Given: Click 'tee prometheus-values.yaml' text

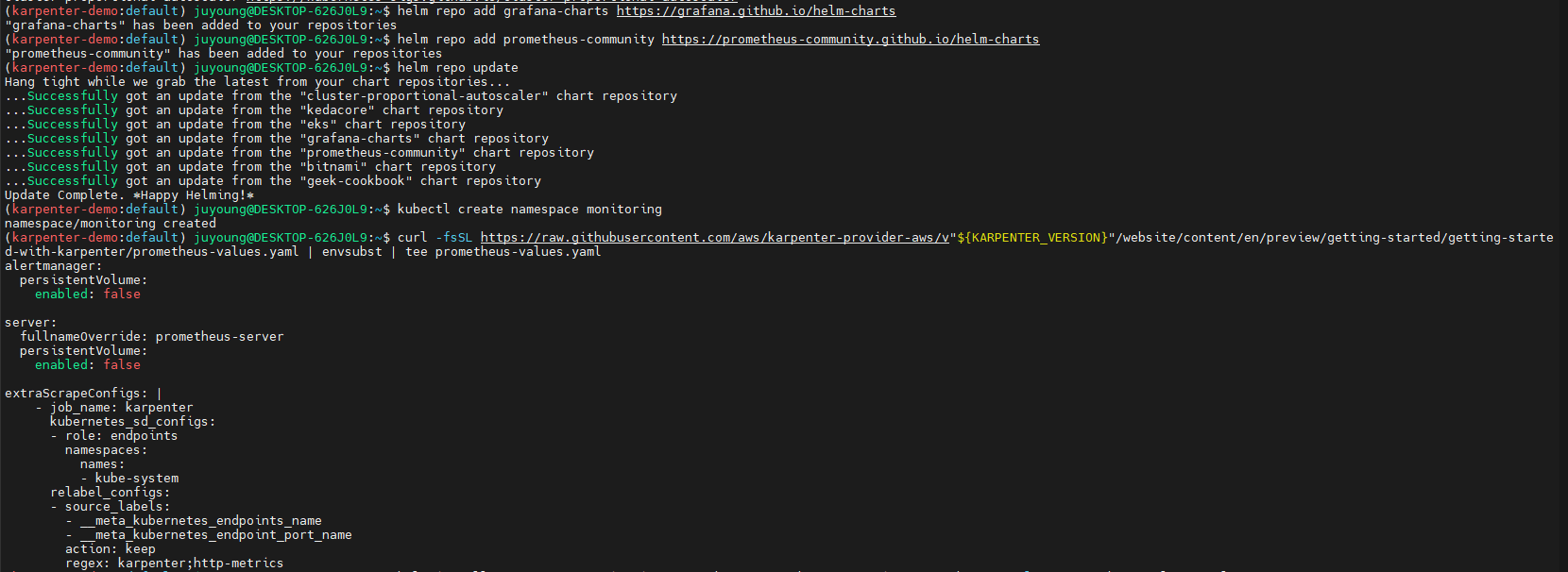Looking at the screenshot, I should pos(503,252).
